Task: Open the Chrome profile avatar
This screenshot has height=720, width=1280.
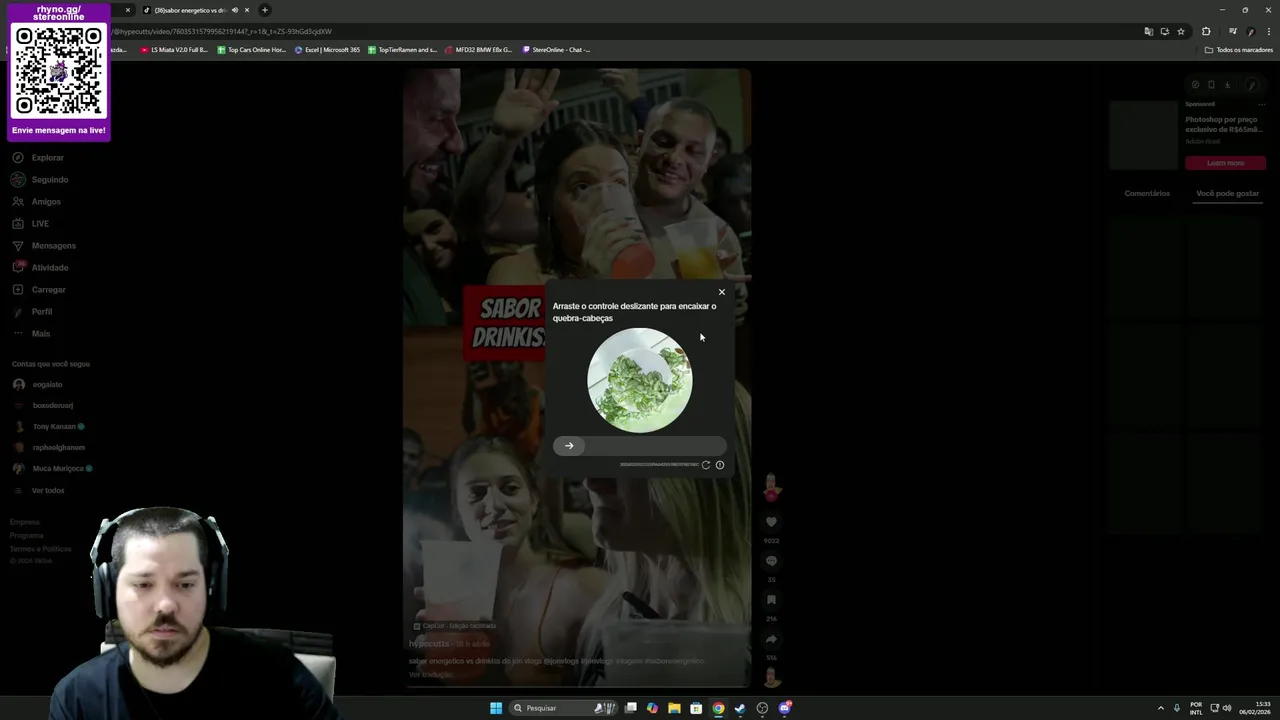Action: tap(1251, 32)
